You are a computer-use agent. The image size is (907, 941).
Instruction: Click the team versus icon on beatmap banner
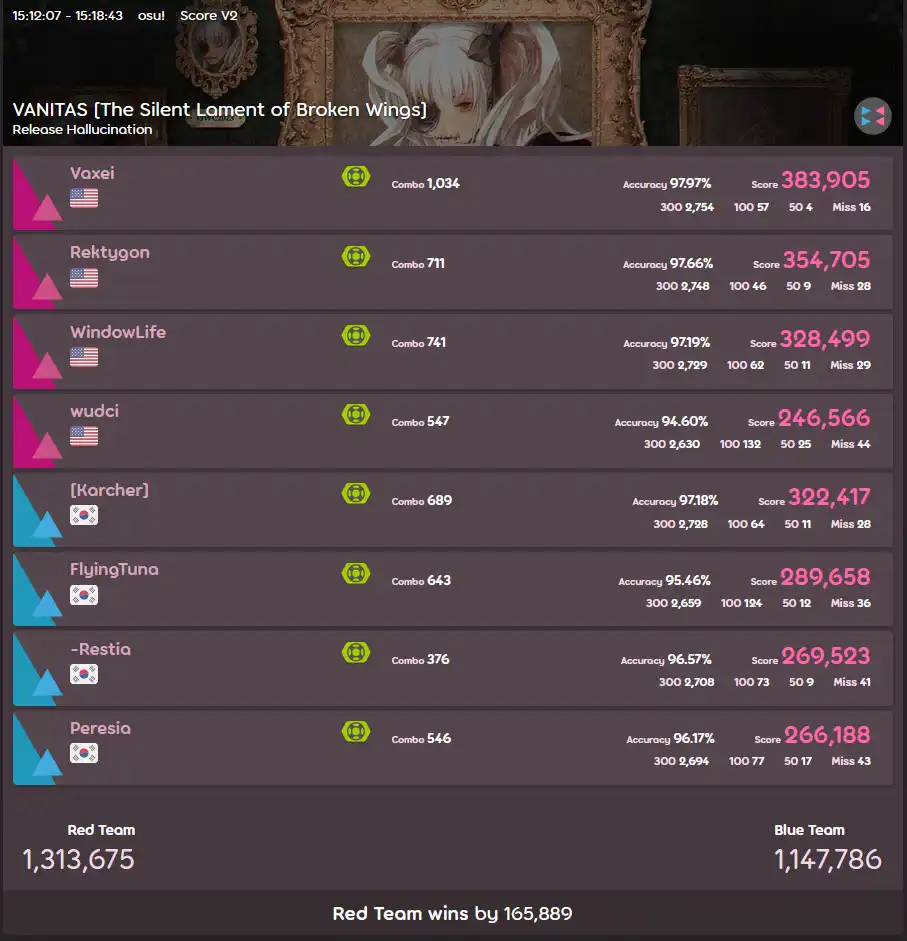(x=872, y=116)
